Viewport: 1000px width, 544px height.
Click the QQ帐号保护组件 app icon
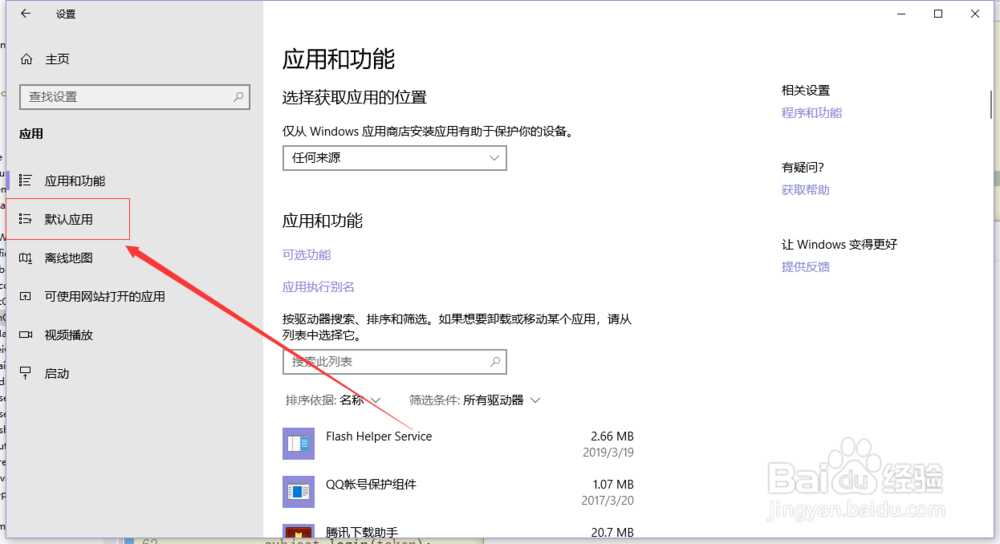click(x=298, y=492)
